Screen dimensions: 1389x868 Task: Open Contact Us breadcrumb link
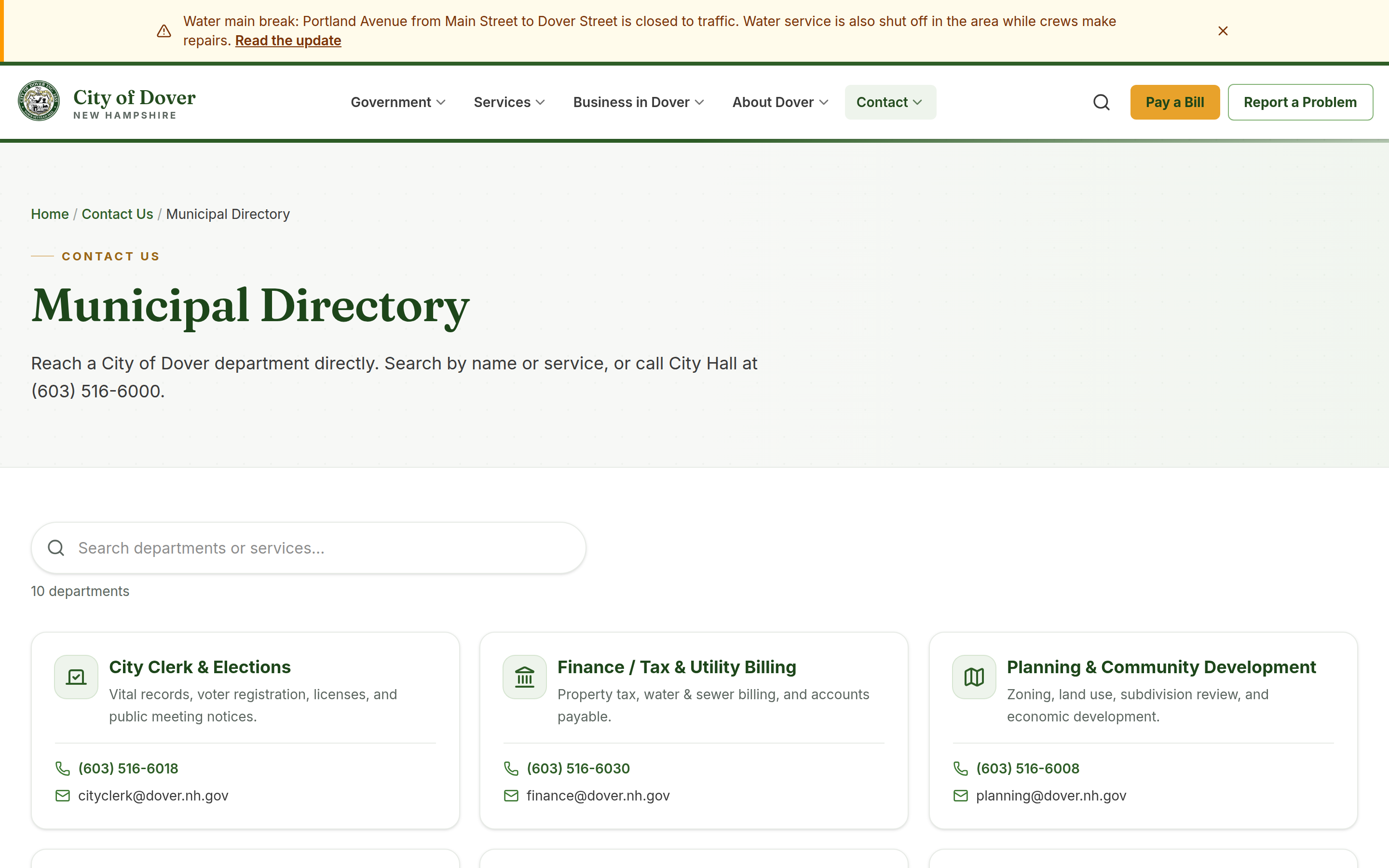pos(117,214)
